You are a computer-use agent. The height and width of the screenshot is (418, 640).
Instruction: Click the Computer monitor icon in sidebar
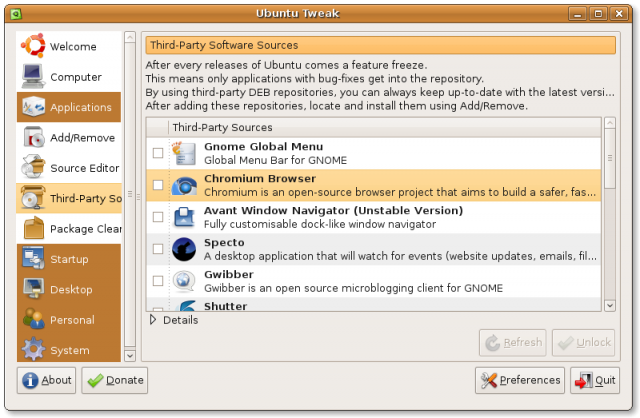[x=33, y=76]
